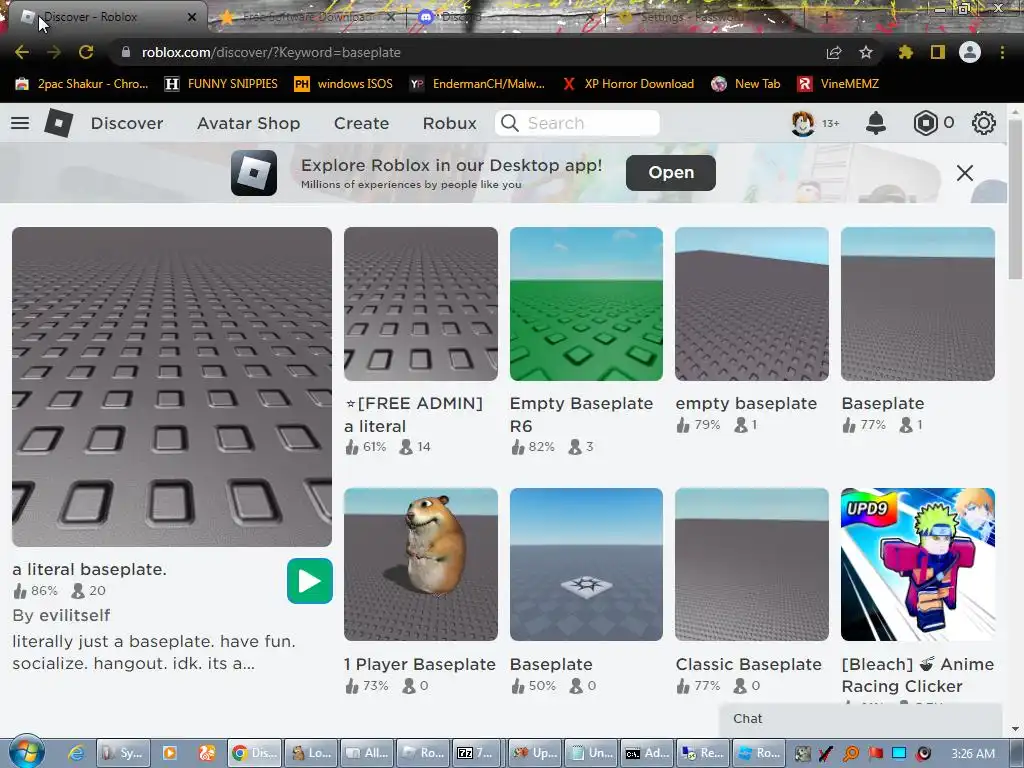
Task: Click the 'a literal baseplate.' title
Action: pos(89,569)
